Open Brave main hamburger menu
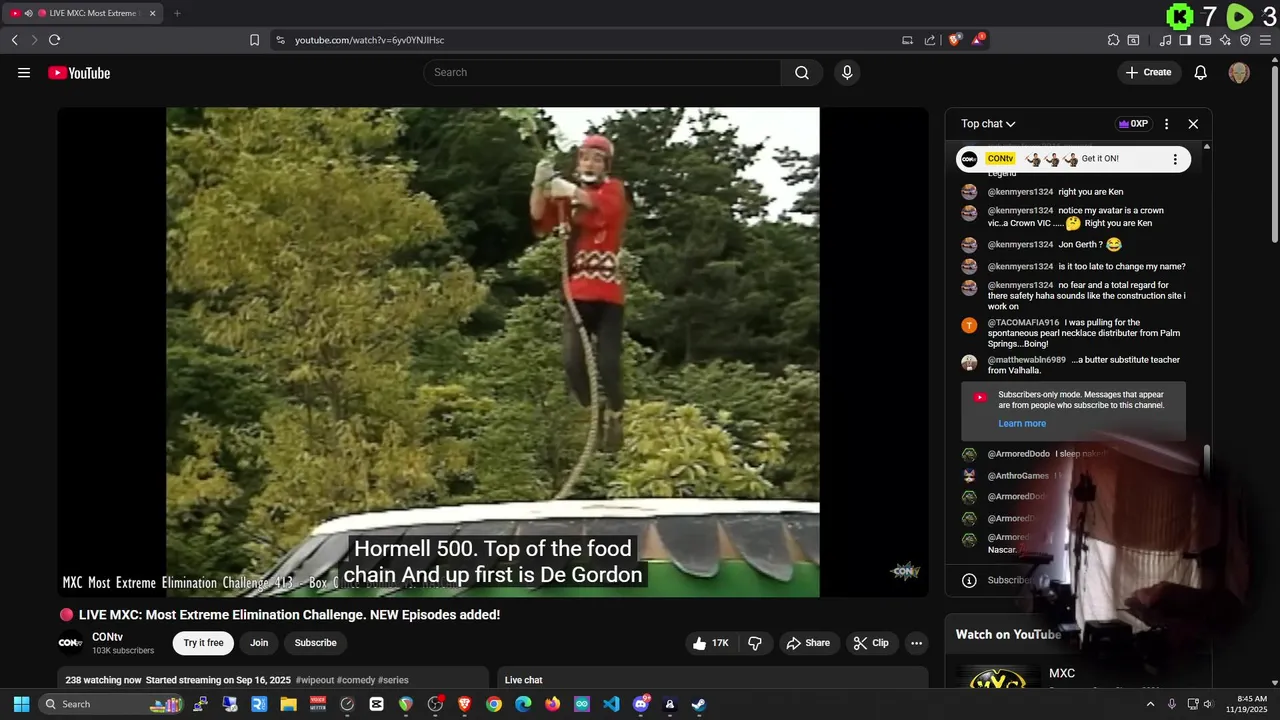1280x720 pixels. pos(1266,40)
